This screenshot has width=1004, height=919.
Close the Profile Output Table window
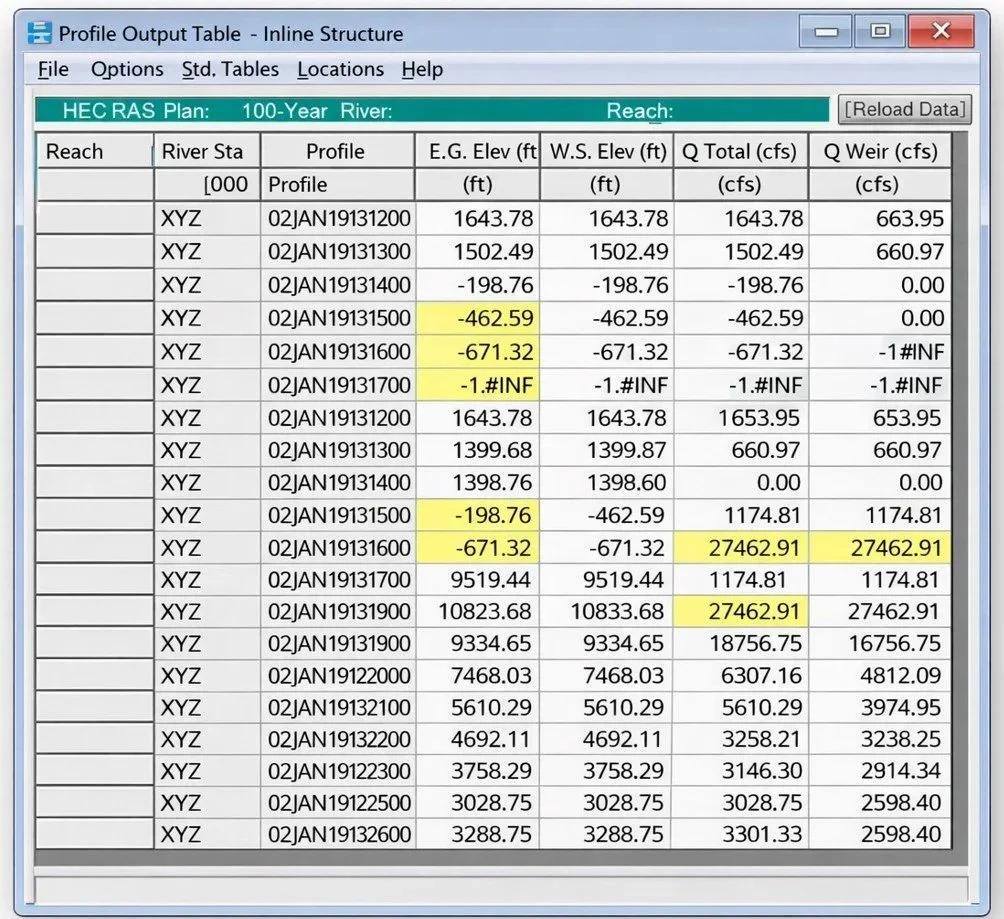click(941, 31)
